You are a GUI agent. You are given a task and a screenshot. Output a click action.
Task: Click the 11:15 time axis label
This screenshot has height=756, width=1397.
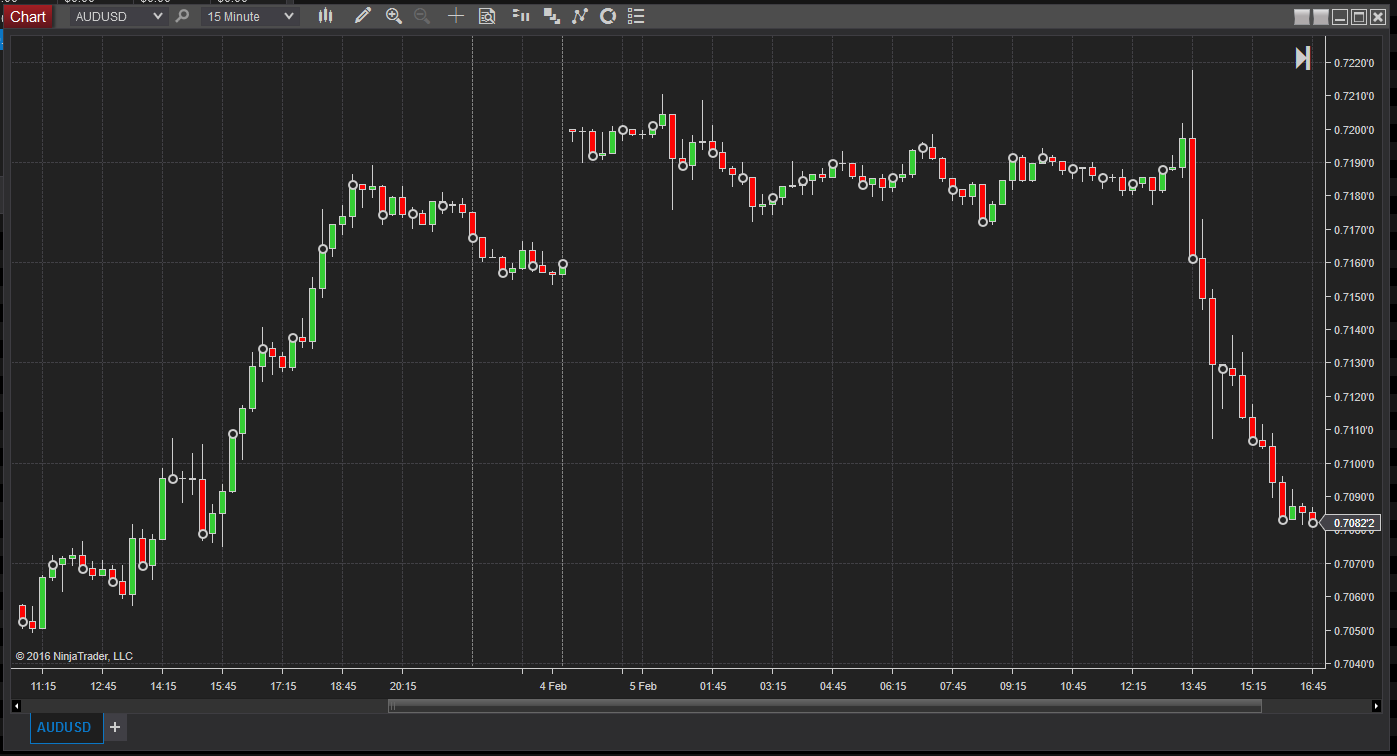43,686
